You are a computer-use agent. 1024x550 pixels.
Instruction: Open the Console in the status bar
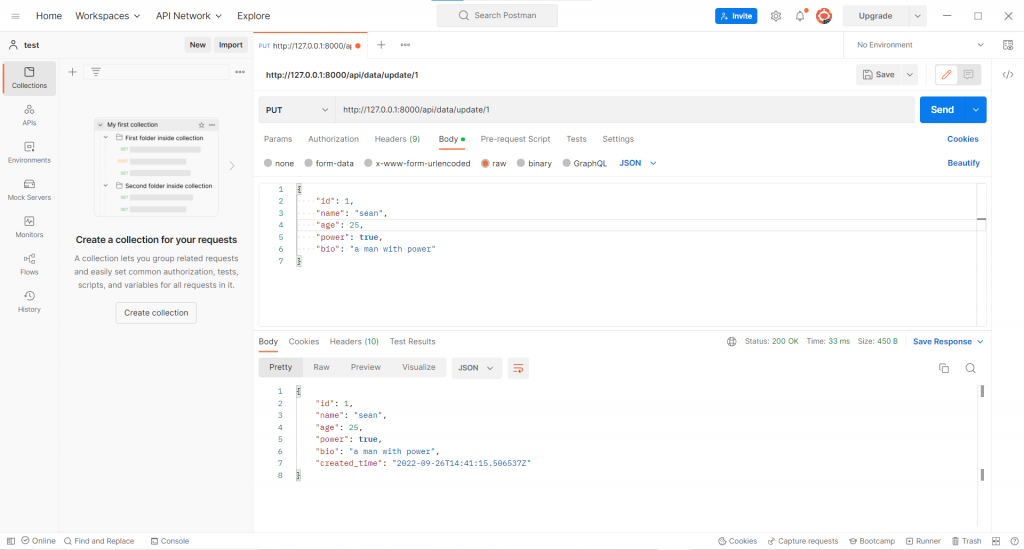170,541
